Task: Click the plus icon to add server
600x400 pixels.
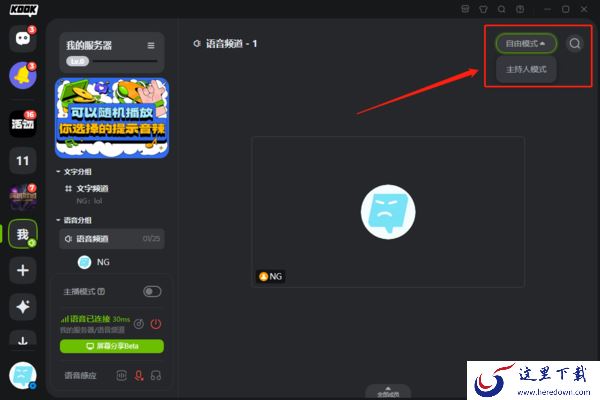Action: click(x=23, y=270)
